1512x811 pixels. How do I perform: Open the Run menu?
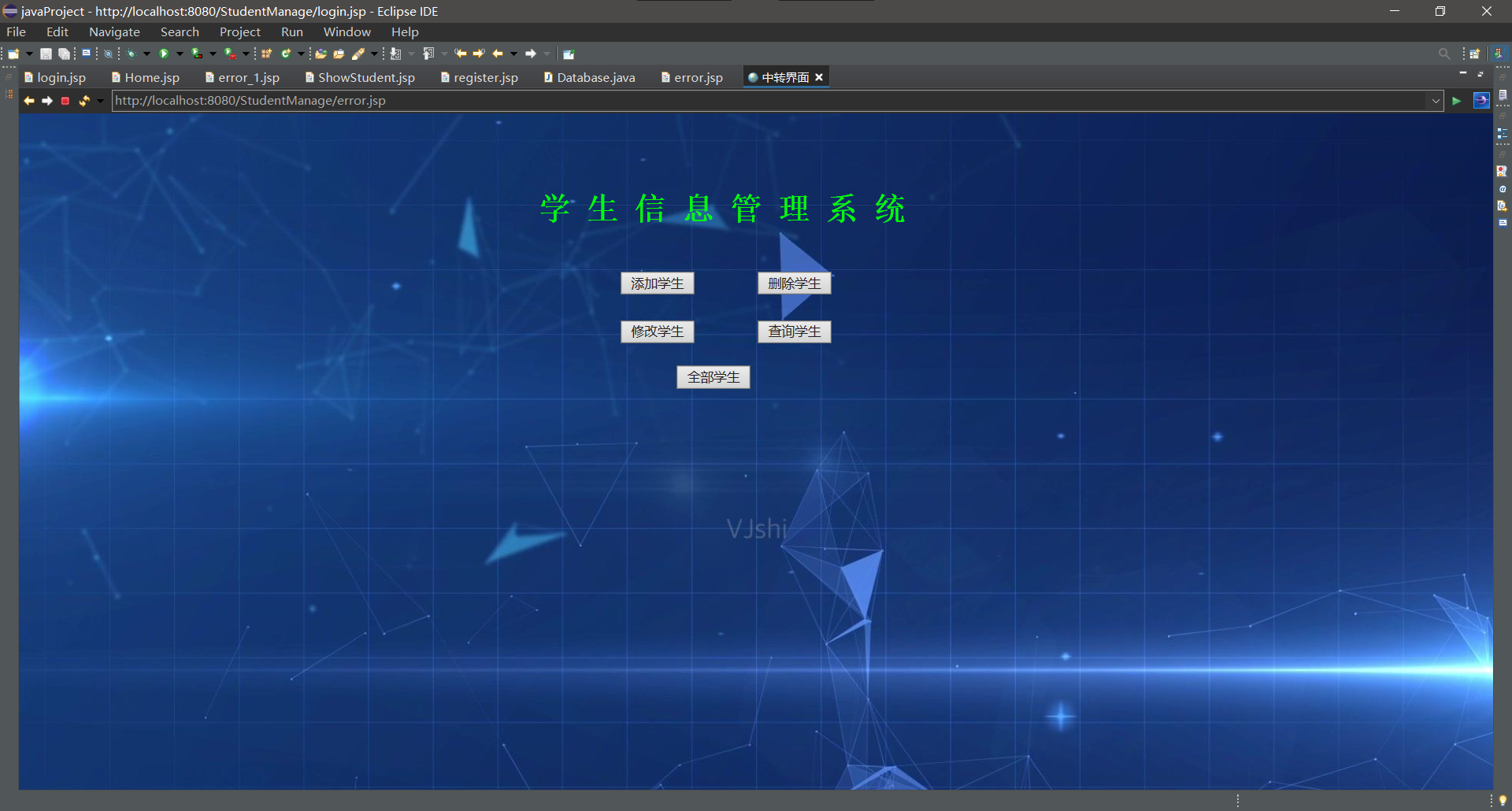point(292,32)
